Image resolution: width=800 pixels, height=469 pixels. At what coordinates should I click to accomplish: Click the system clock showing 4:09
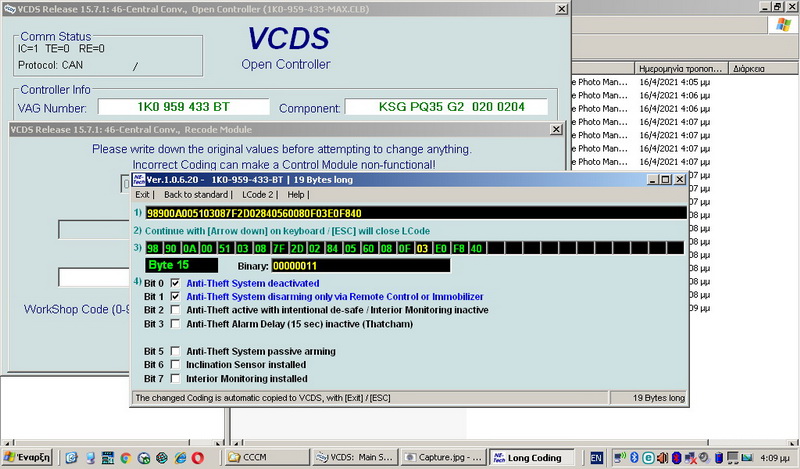(774, 458)
